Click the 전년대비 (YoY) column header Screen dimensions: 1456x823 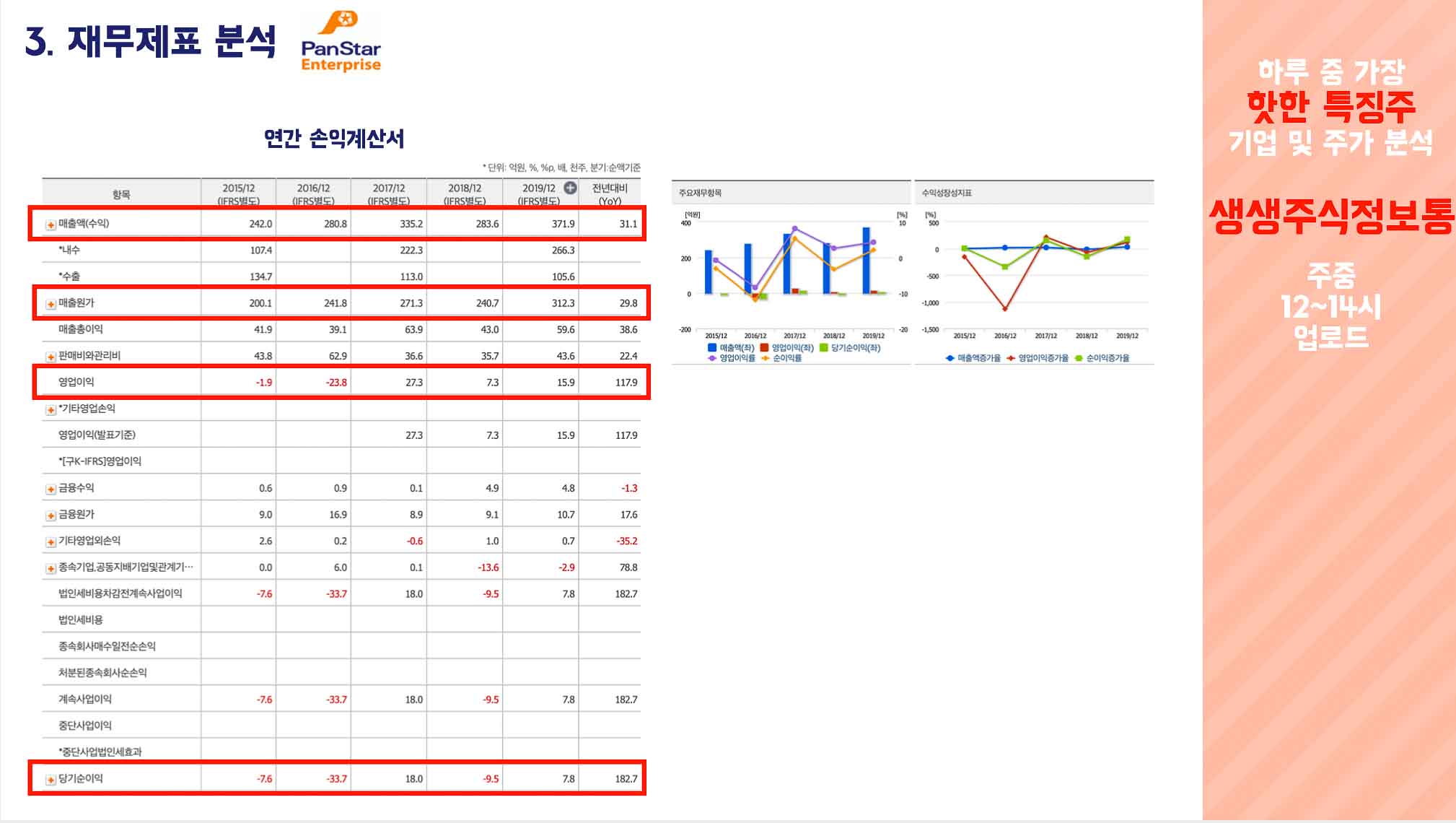tap(610, 193)
